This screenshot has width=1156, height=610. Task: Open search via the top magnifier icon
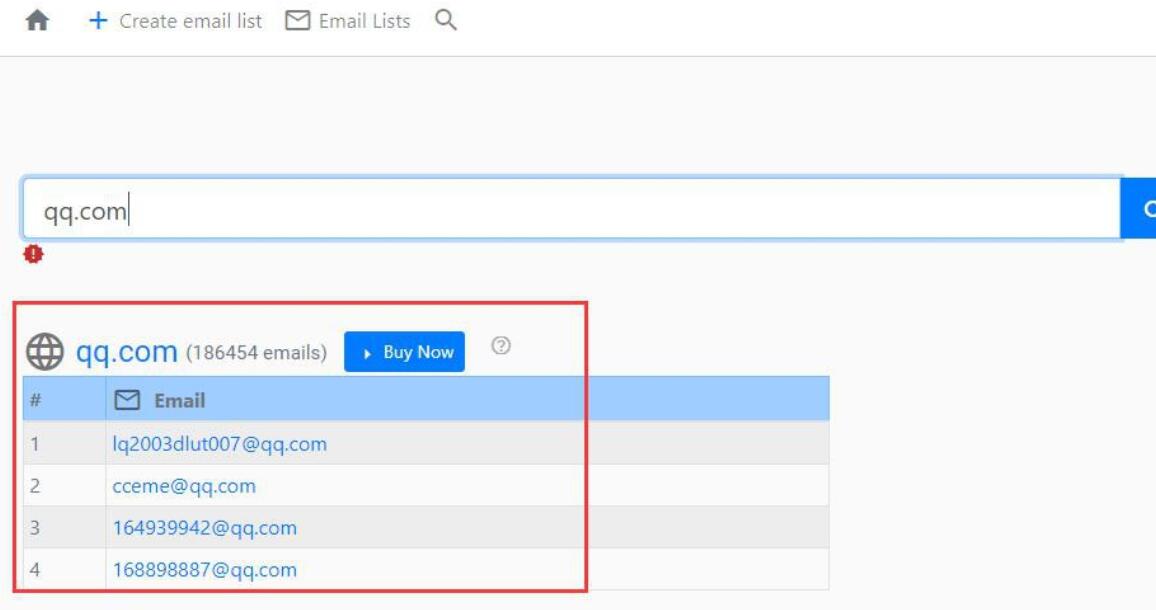coord(446,21)
